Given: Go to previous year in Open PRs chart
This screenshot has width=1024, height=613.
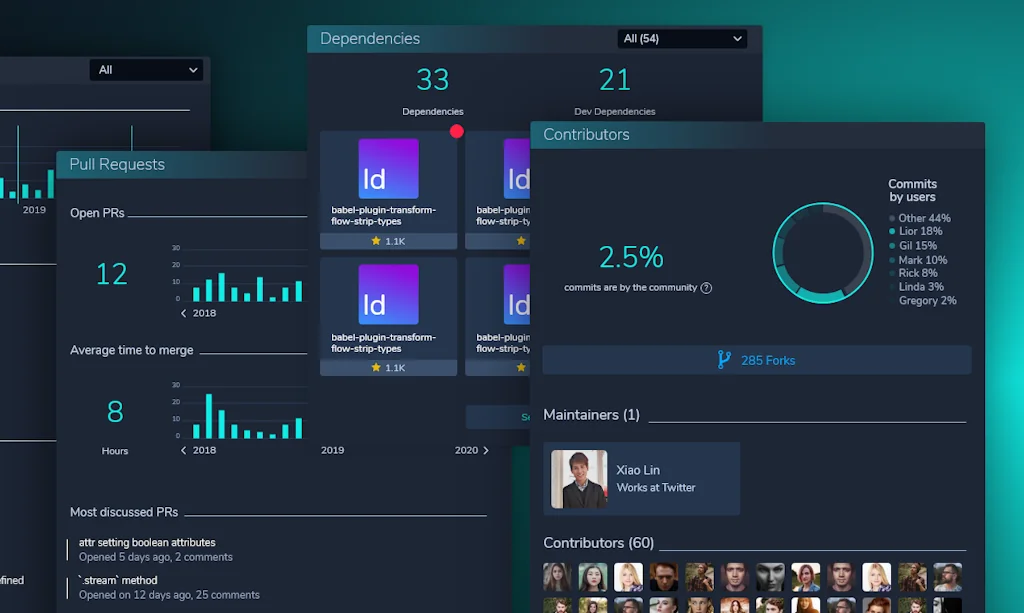Looking at the screenshot, I should point(184,313).
